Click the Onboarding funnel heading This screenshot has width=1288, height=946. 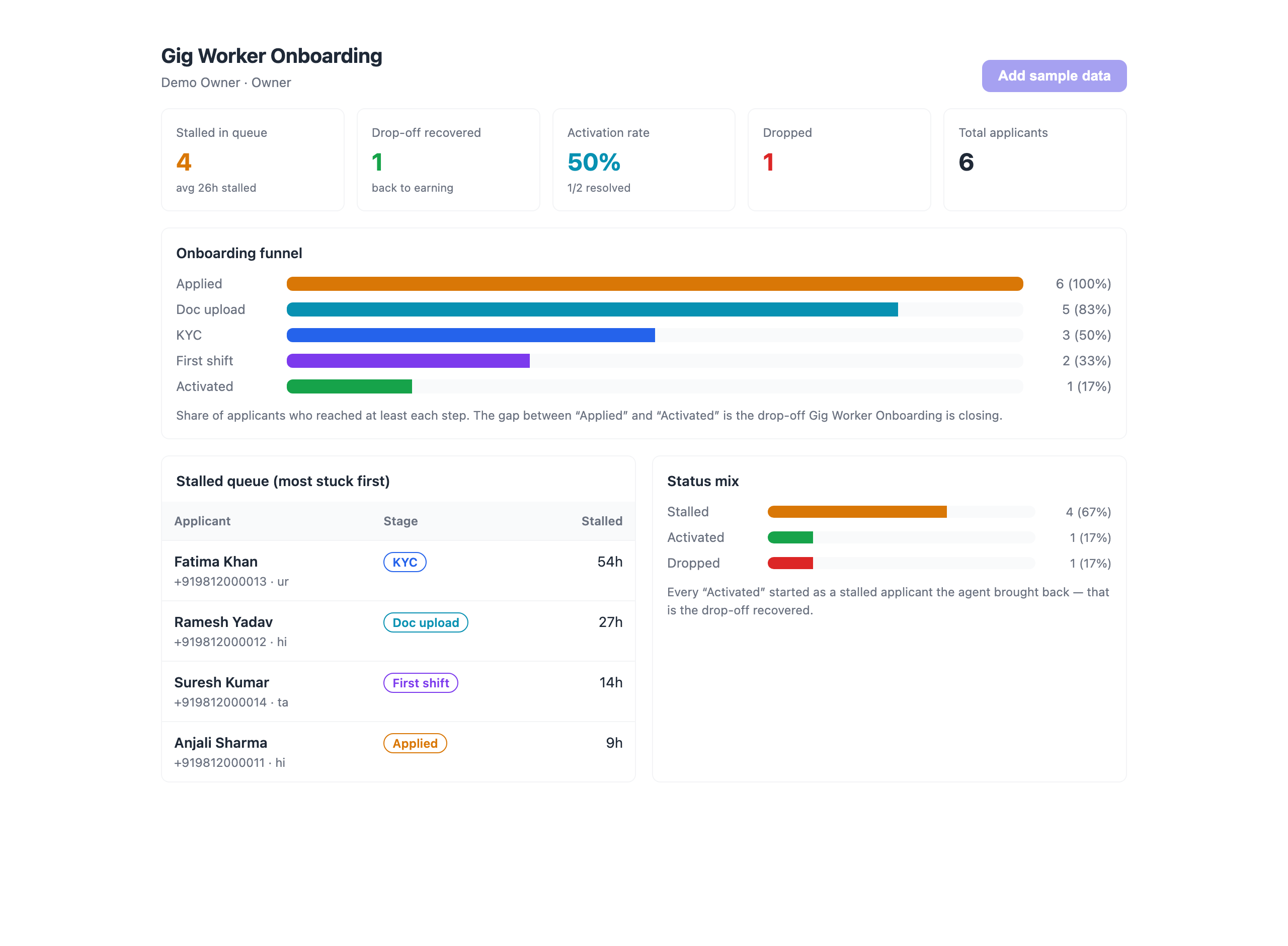tap(238, 253)
